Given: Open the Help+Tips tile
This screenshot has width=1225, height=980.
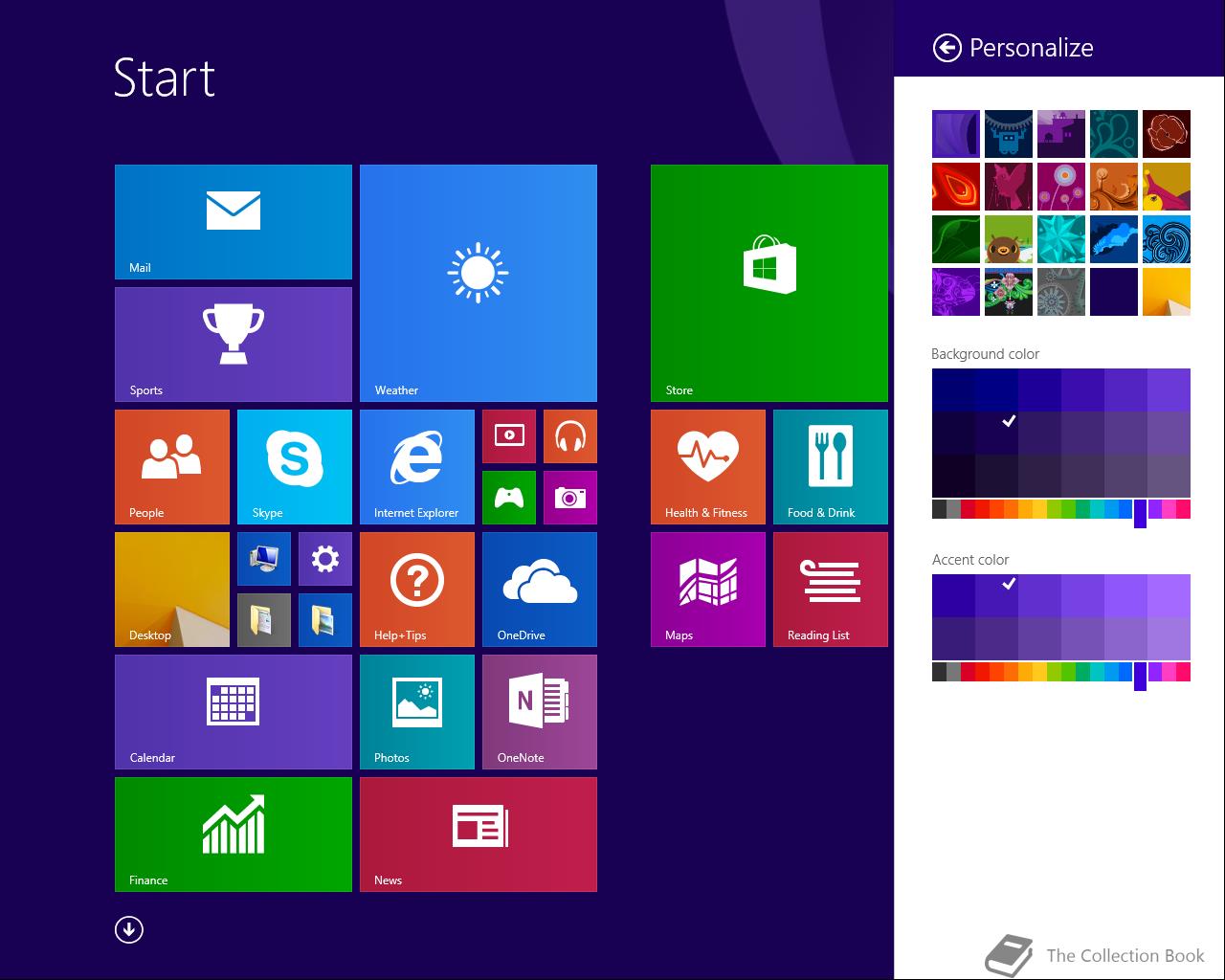Looking at the screenshot, I should (x=417, y=590).
